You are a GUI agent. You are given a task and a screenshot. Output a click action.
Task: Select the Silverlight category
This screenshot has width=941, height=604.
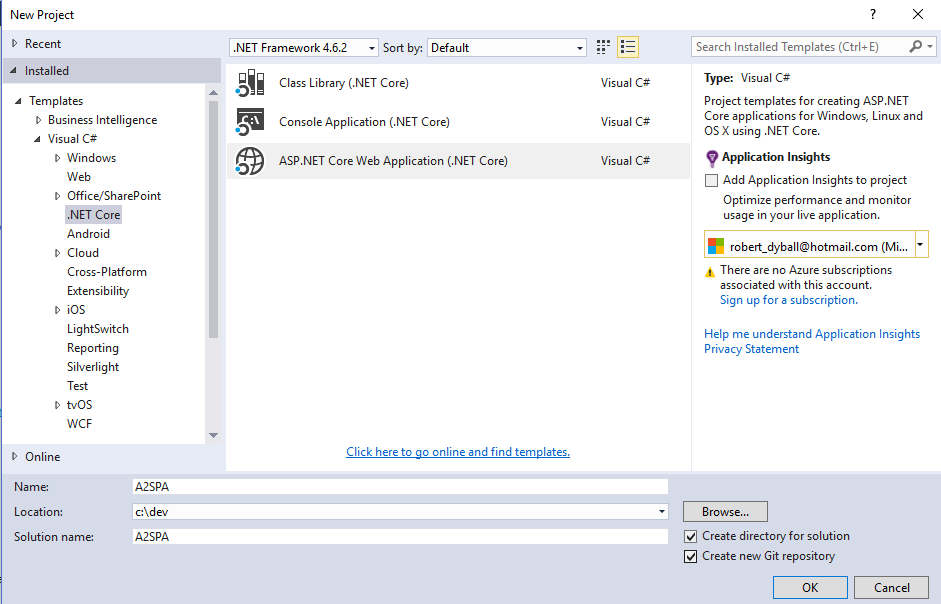(x=93, y=367)
